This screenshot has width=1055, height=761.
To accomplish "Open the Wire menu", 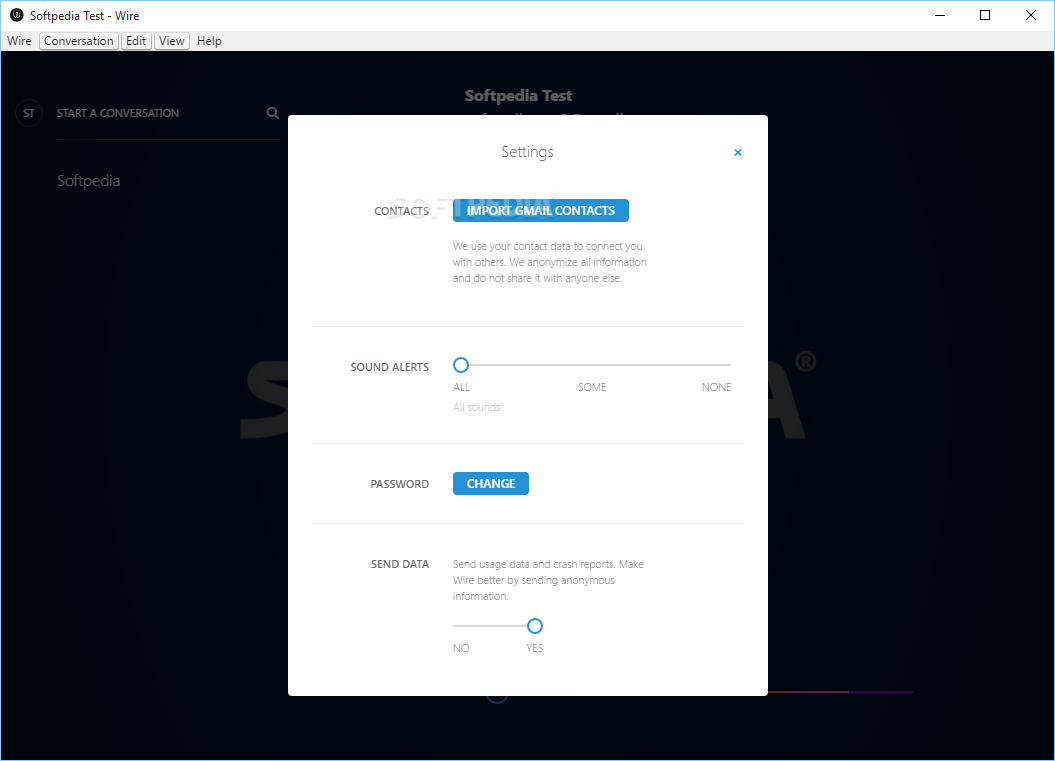I will [x=19, y=41].
